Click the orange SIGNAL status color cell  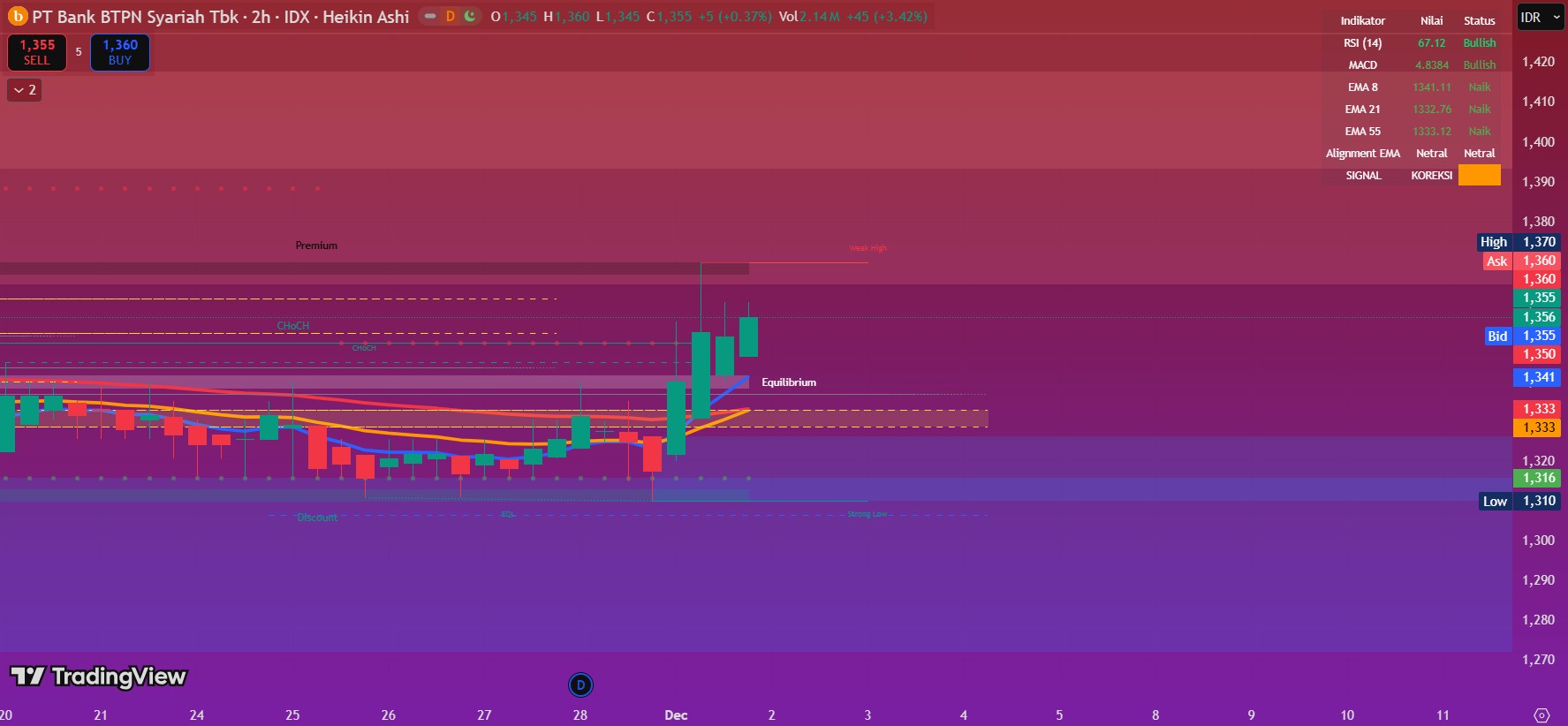[1479, 175]
